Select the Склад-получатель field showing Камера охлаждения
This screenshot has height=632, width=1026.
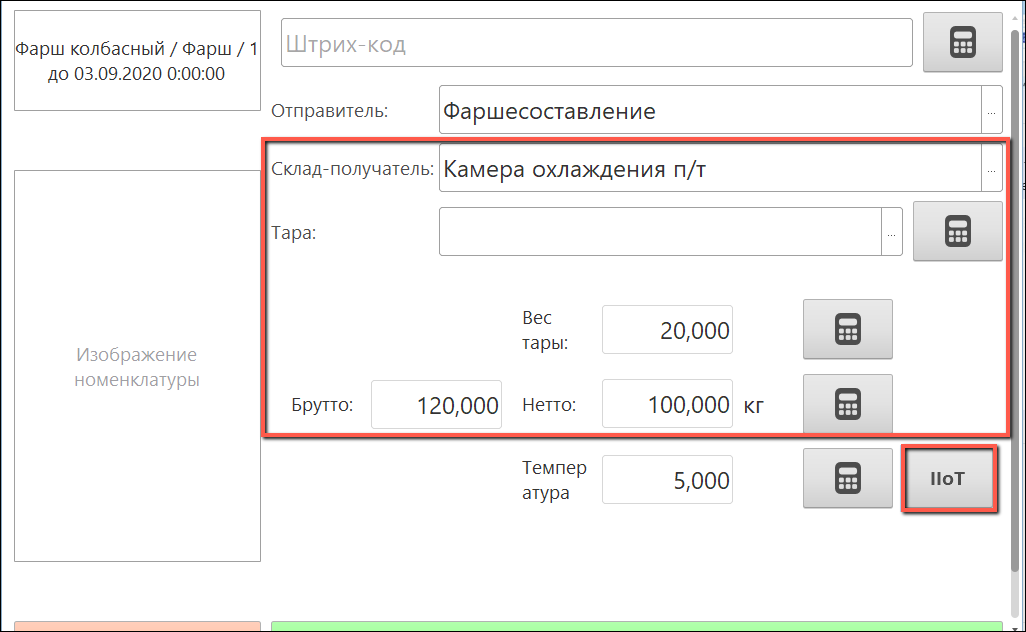710,169
